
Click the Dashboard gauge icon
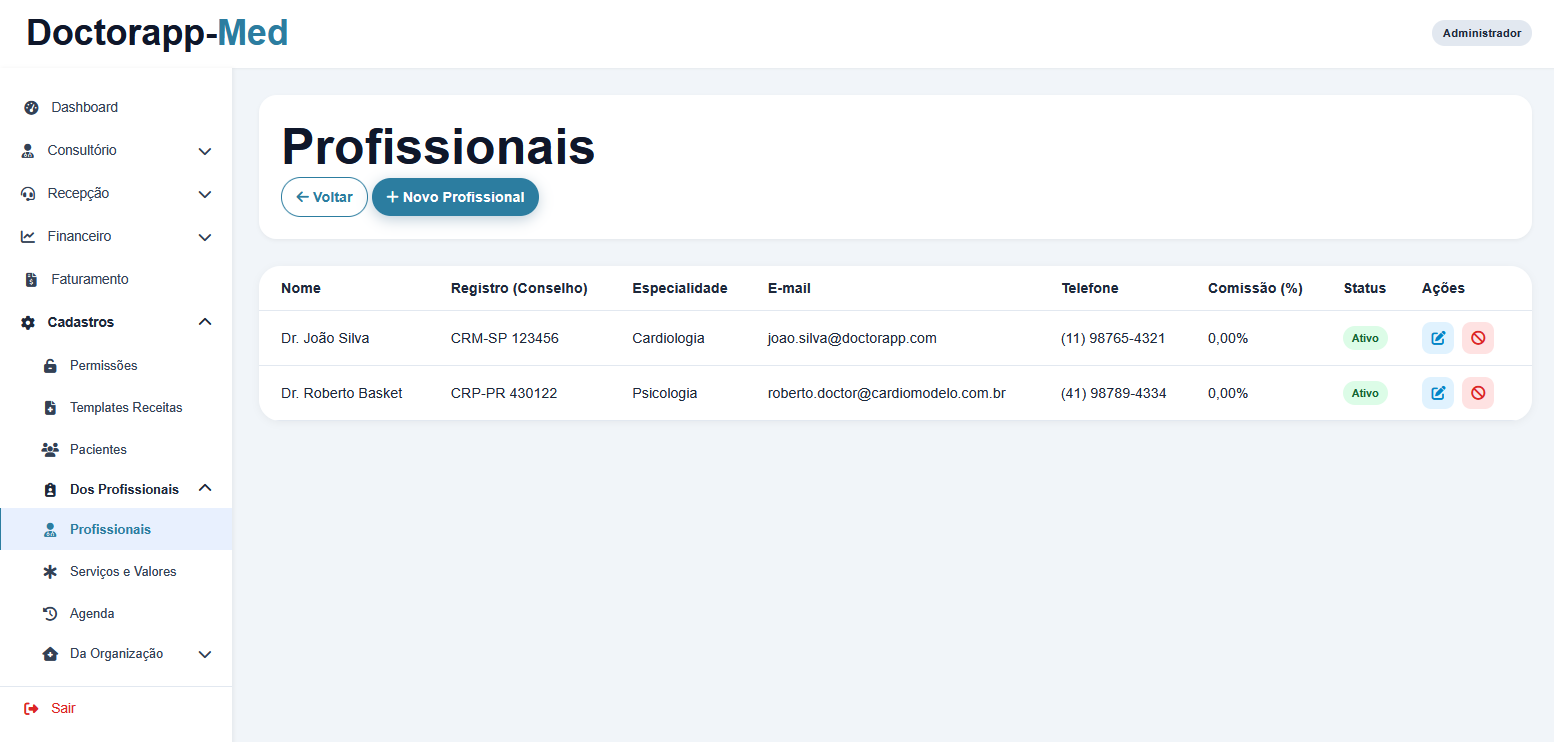point(31,108)
